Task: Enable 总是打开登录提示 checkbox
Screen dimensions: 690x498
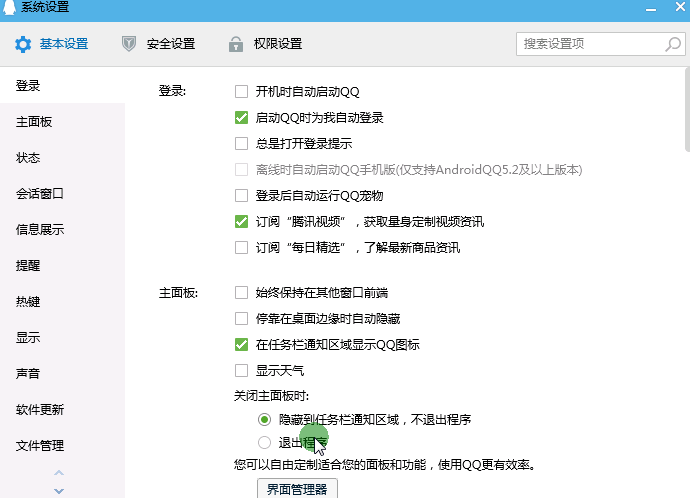Action: 241,143
